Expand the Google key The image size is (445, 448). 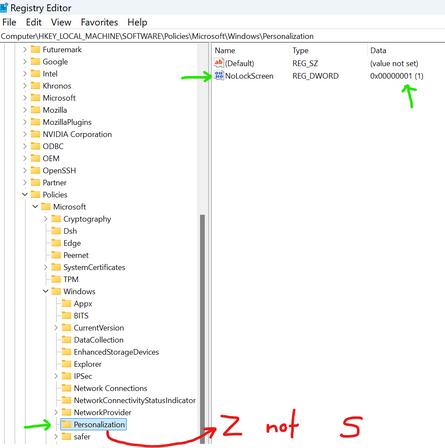pos(25,62)
